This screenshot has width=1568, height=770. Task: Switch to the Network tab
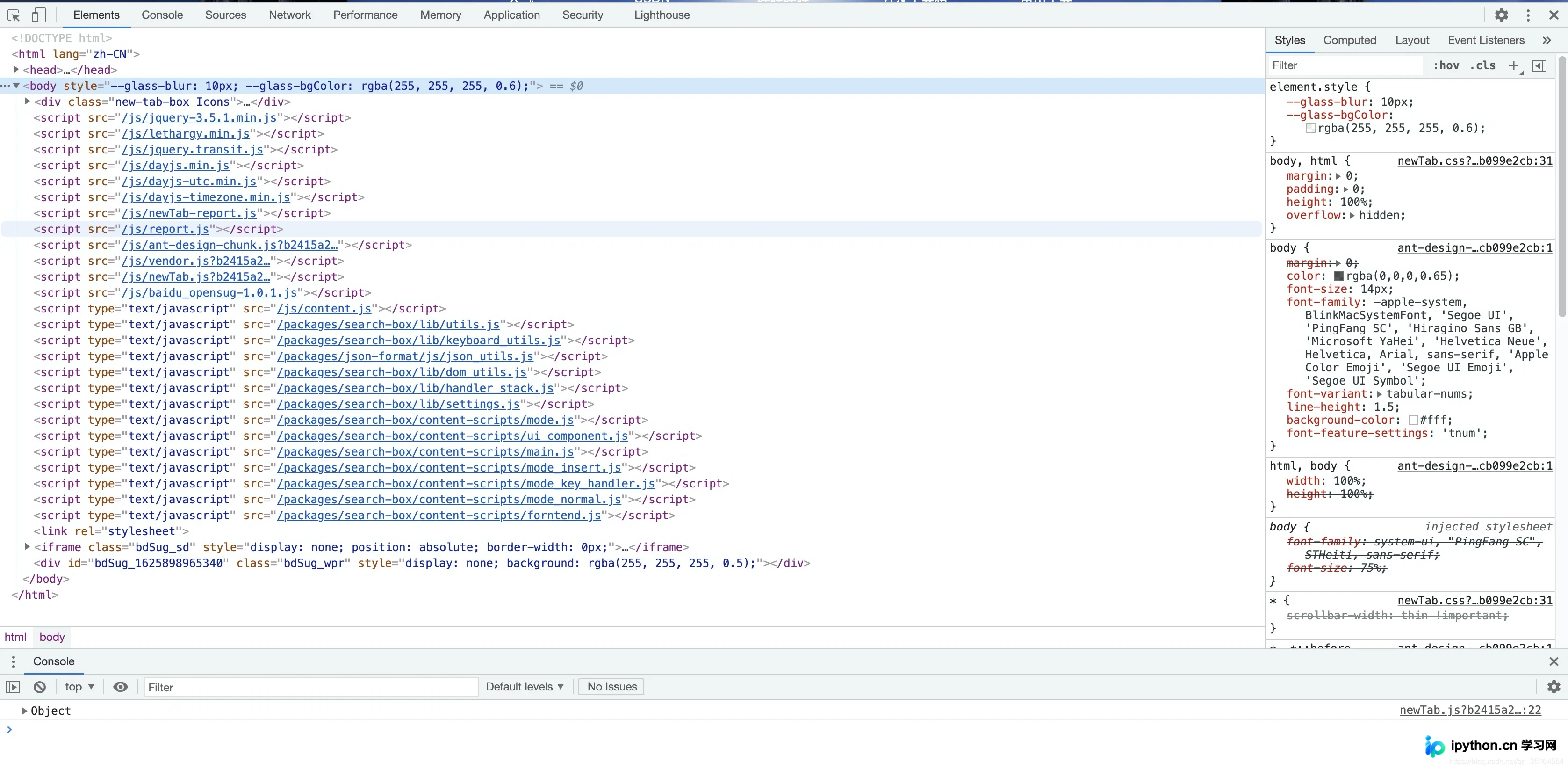[290, 15]
